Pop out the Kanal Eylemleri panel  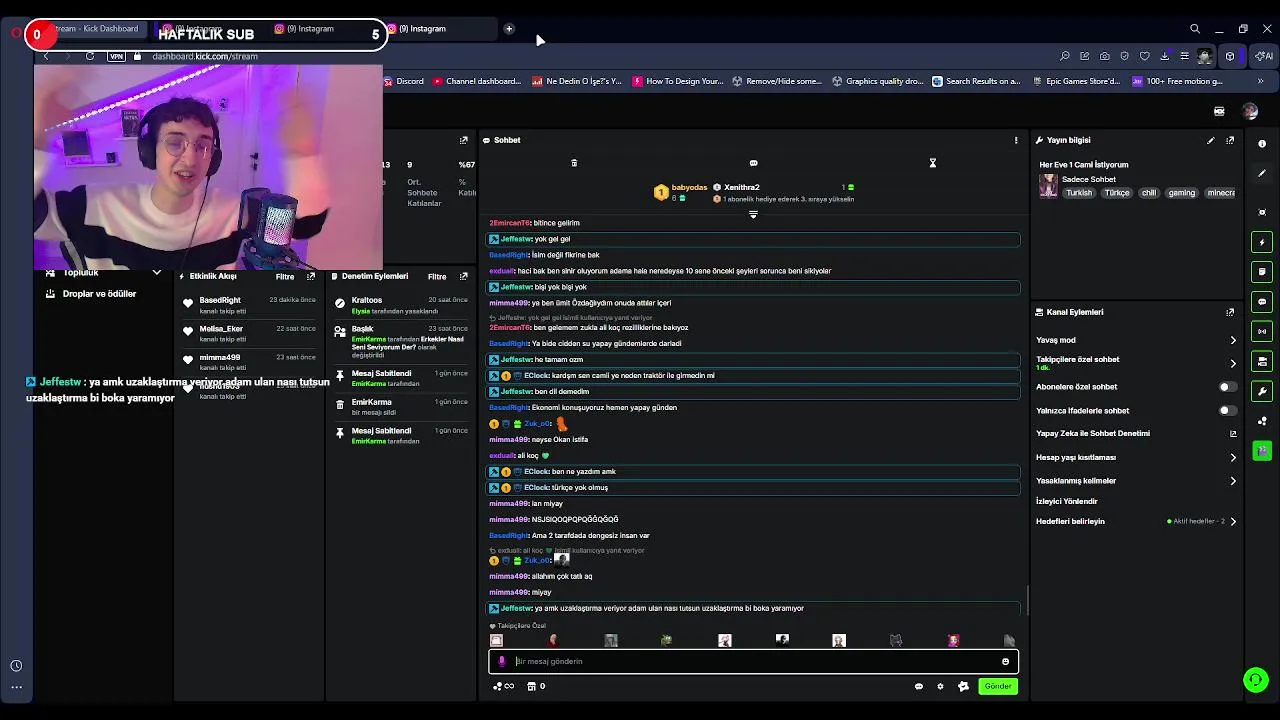1230,312
